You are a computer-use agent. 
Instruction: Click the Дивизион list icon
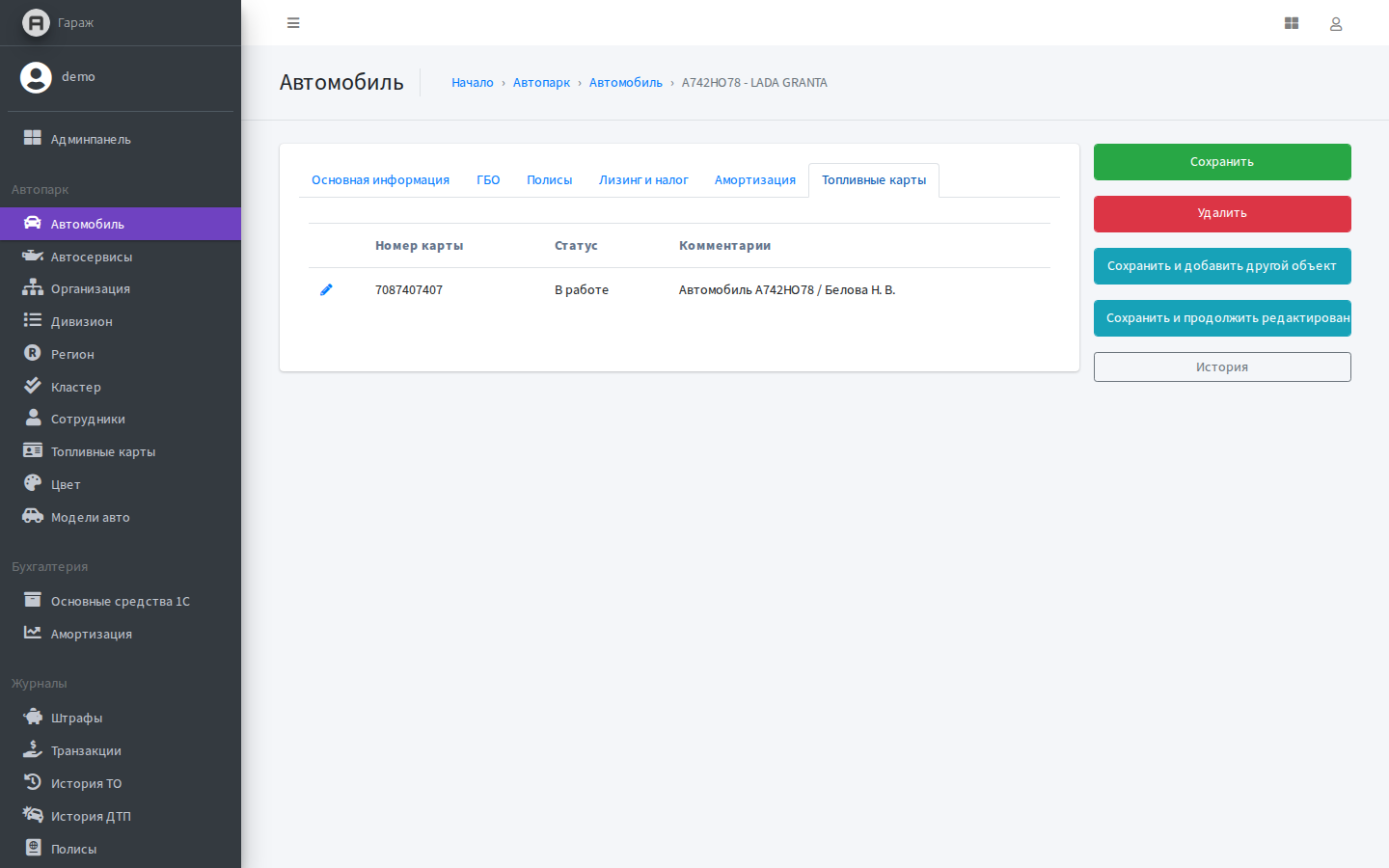[33, 320]
